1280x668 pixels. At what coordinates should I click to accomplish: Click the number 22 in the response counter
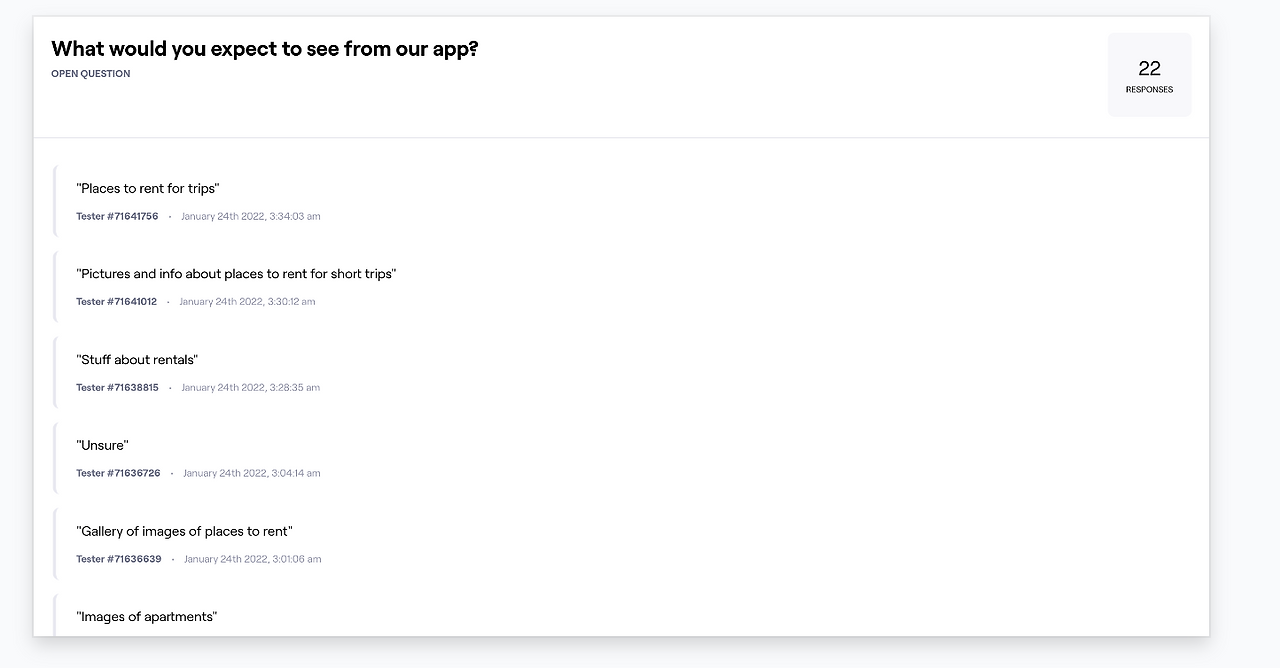[x=1149, y=68]
